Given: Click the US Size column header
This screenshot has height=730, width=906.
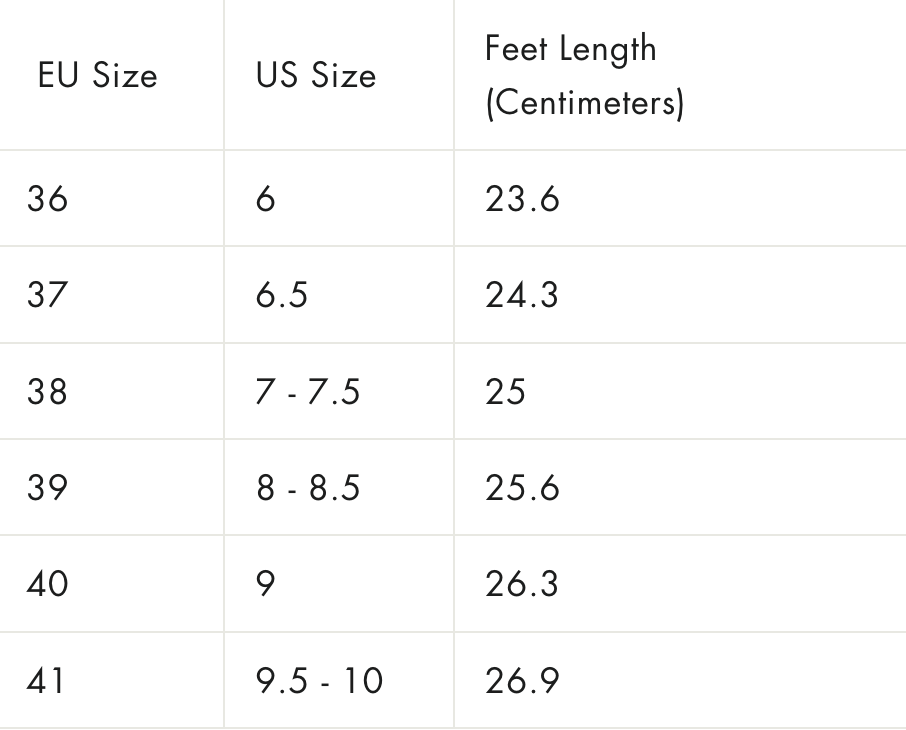Looking at the screenshot, I should tap(316, 76).
